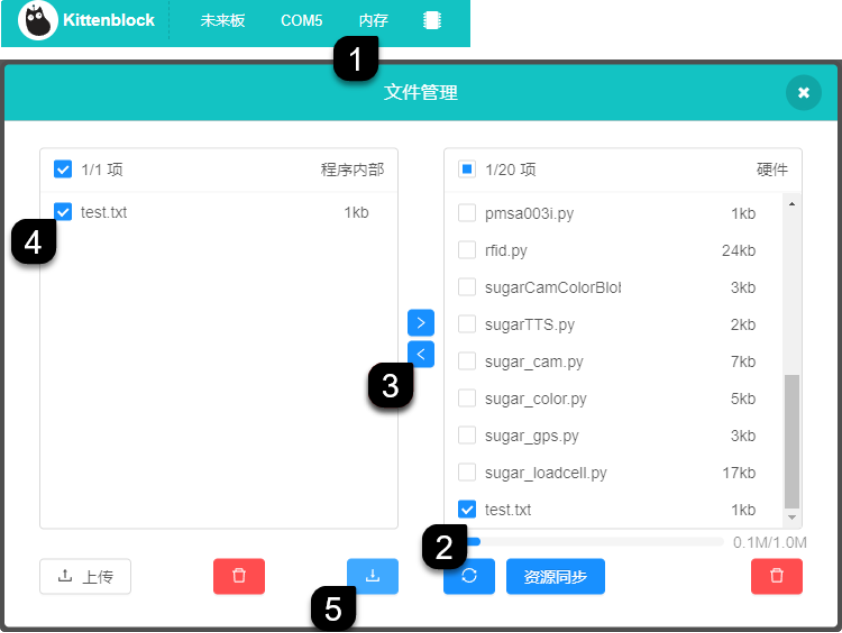Refresh the hardware file list
This screenshot has width=842, height=633.
[469, 576]
